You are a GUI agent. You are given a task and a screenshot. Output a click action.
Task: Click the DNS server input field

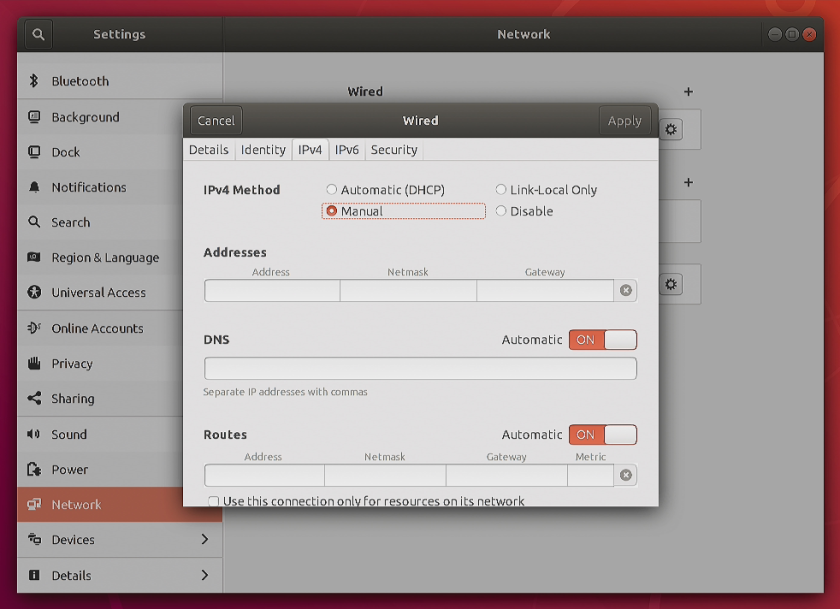(x=420, y=369)
